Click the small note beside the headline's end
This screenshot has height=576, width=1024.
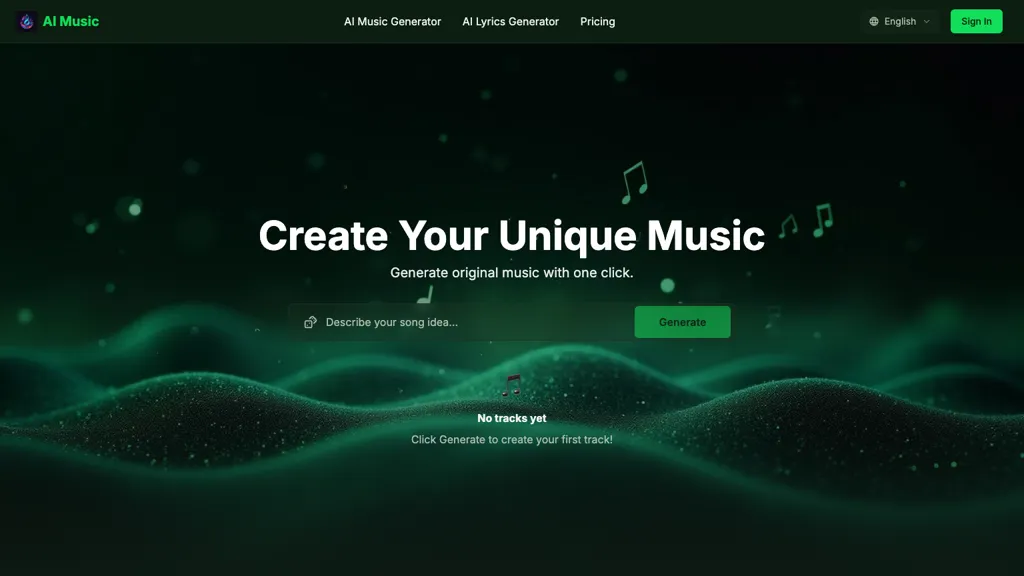click(x=788, y=227)
